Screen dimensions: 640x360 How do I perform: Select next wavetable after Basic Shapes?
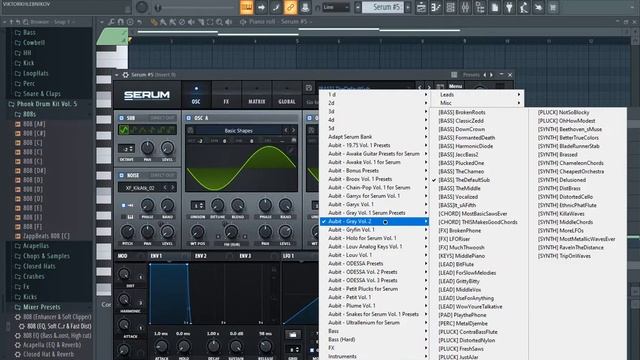tap(293, 130)
